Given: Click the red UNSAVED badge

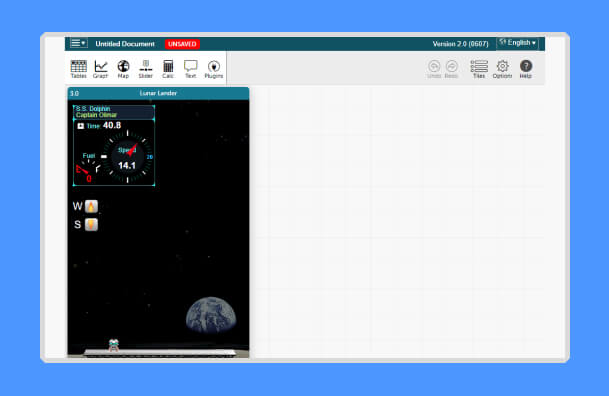Looking at the screenshot, I should click(x=182, y=44).
